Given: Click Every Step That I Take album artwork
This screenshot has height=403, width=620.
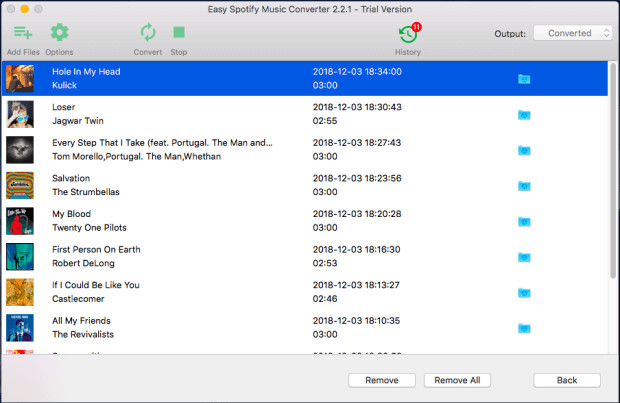Looking at the screenshot, I should 20,150.
